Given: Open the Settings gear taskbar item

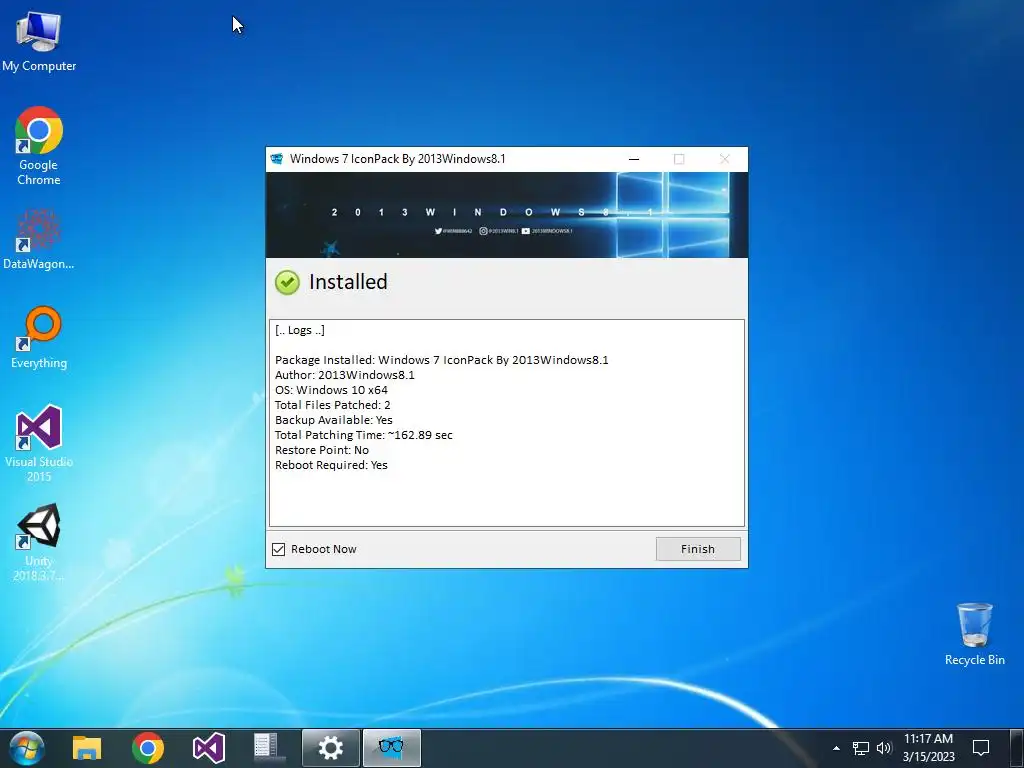Looking at the screenshot, I should [330, 748].
